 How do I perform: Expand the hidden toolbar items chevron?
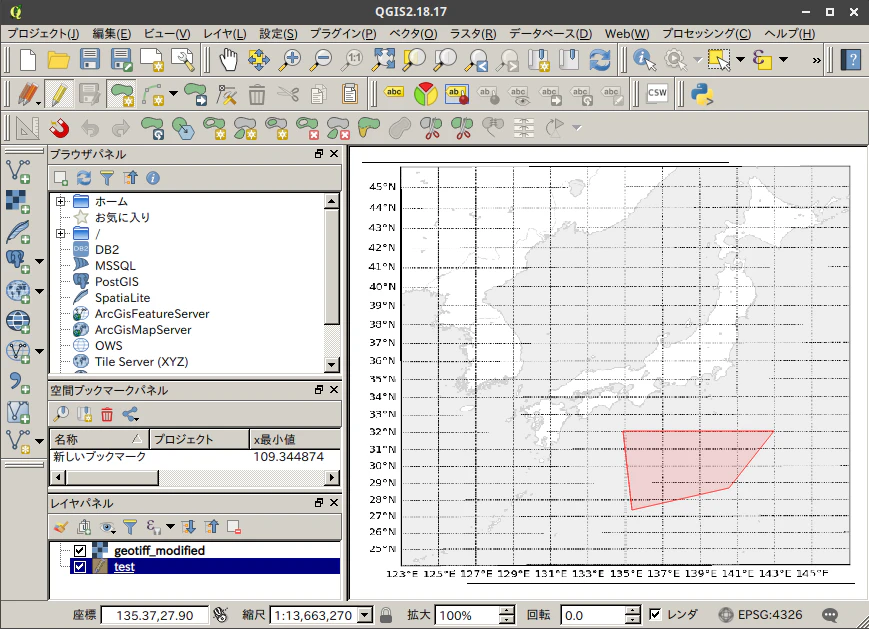(816, 60)
